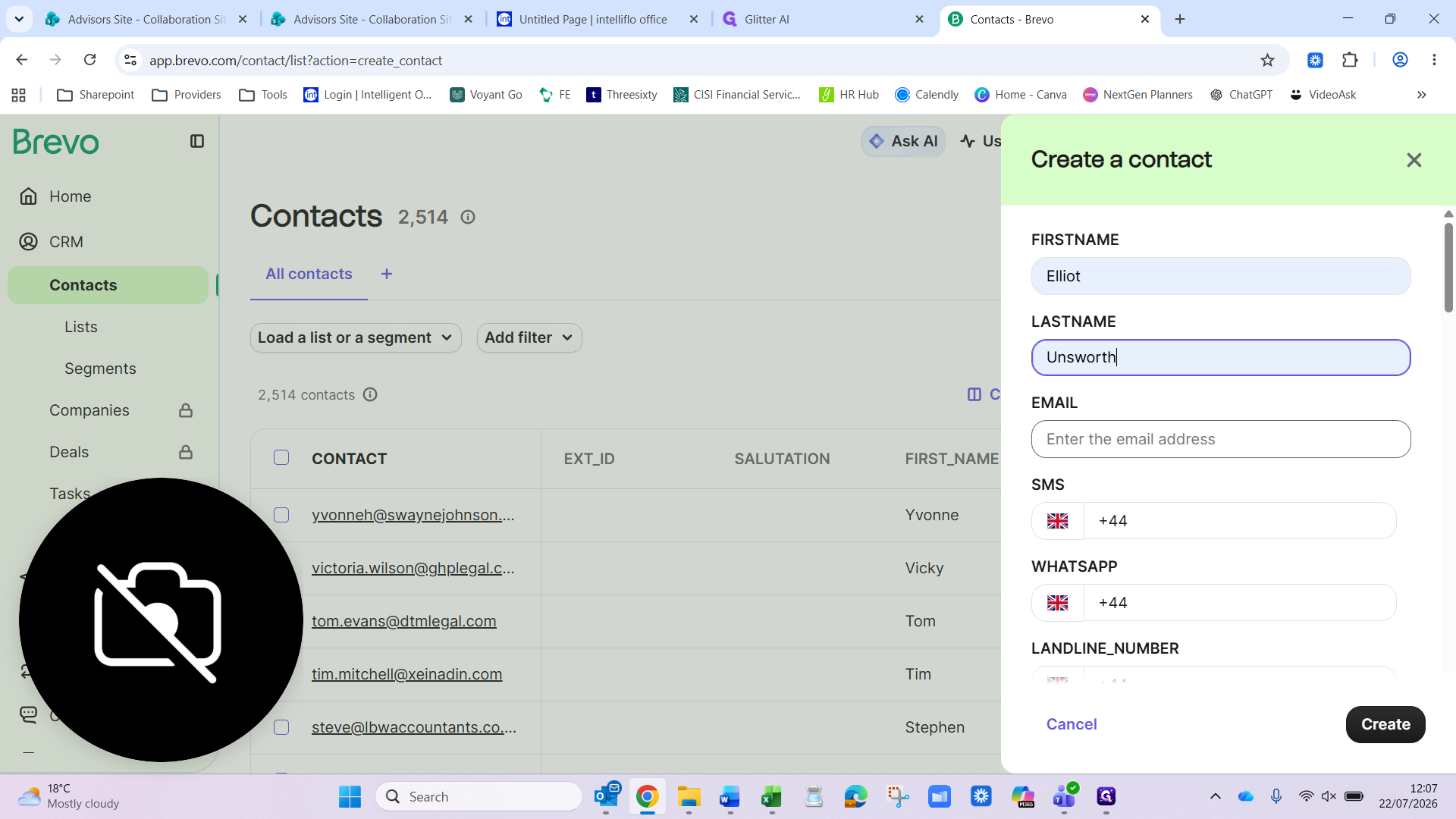
Task: Open Lists in the sidebar
Action: 81,327
